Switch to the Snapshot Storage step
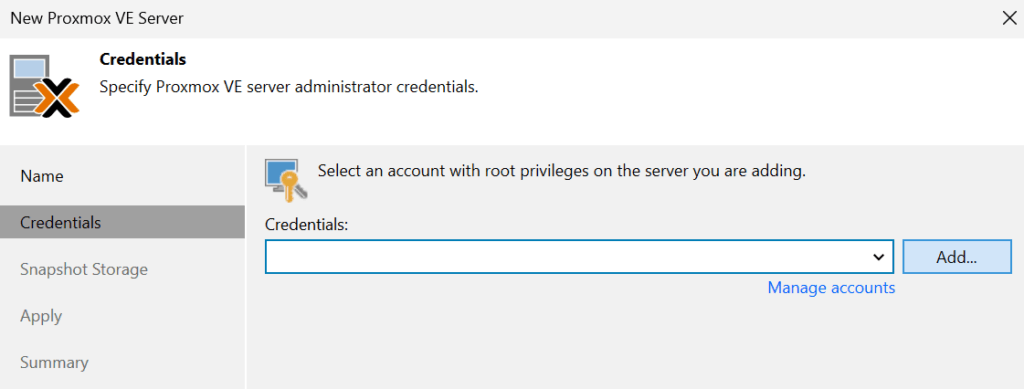1024x389 pixels. pos(84,270)
